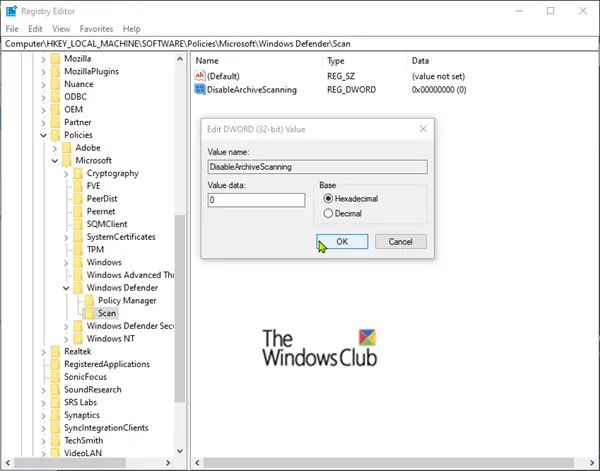Viewport: 600px width, 471px height.
Task: Collapse the Policies tree node
Action: coord(43,135)
